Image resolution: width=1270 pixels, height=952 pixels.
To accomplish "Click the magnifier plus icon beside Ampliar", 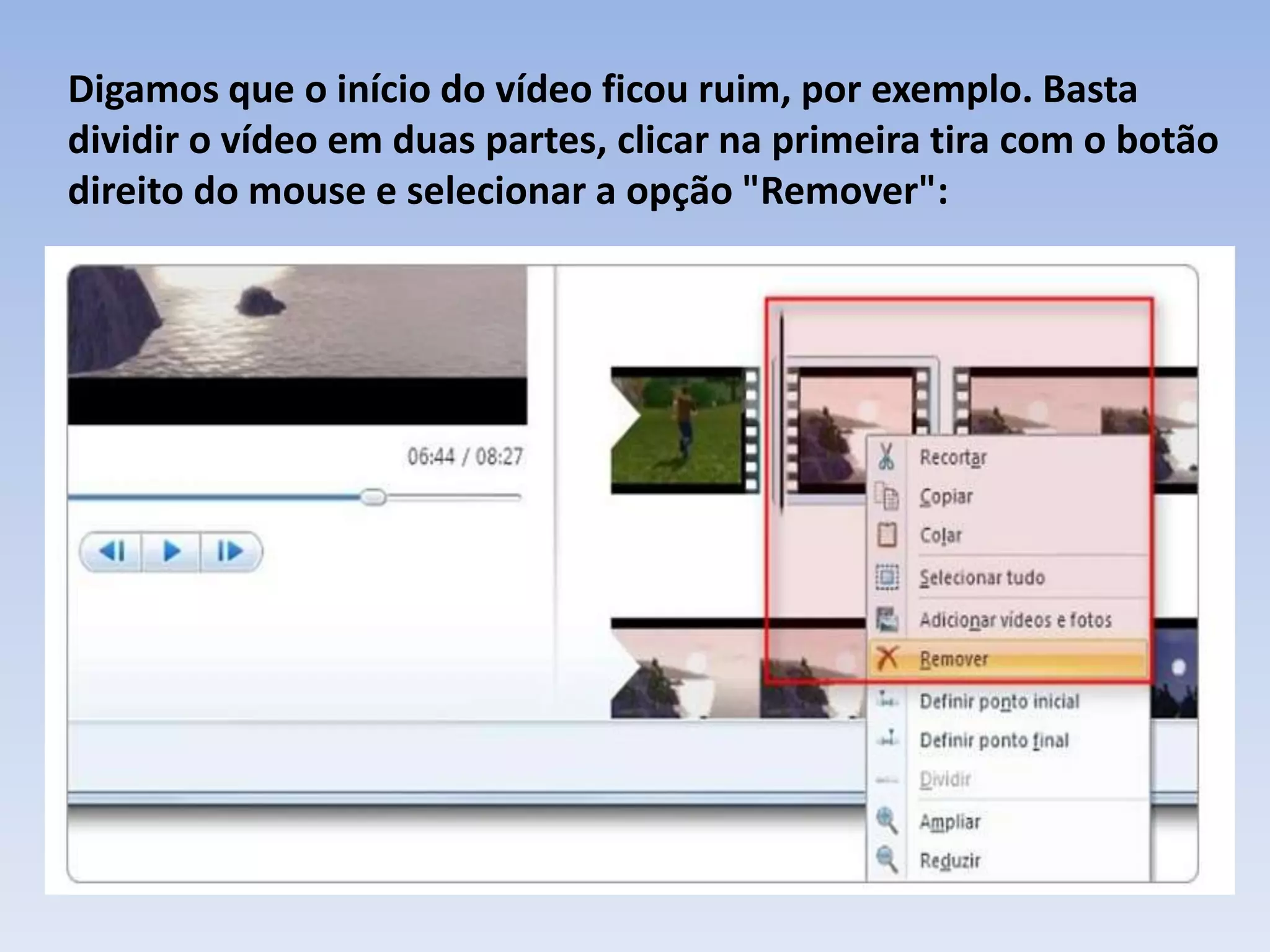I will [887, 821].
